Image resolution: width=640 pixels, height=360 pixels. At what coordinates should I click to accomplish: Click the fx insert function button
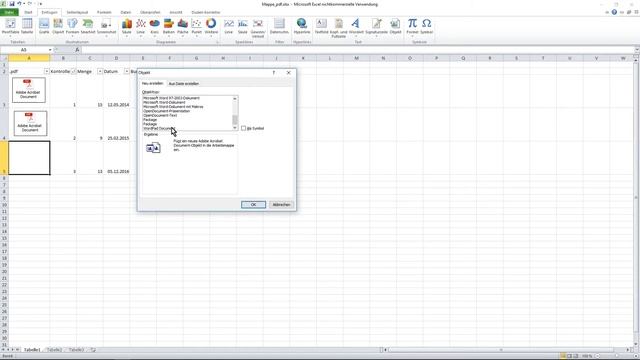[x=77, y=50]
